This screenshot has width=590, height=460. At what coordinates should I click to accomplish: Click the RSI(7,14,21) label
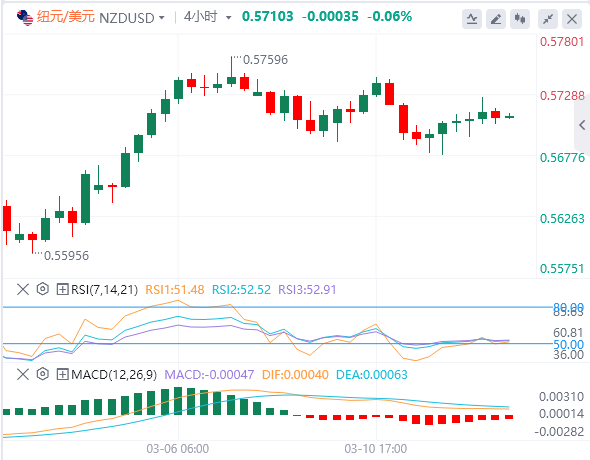(104, 290)
